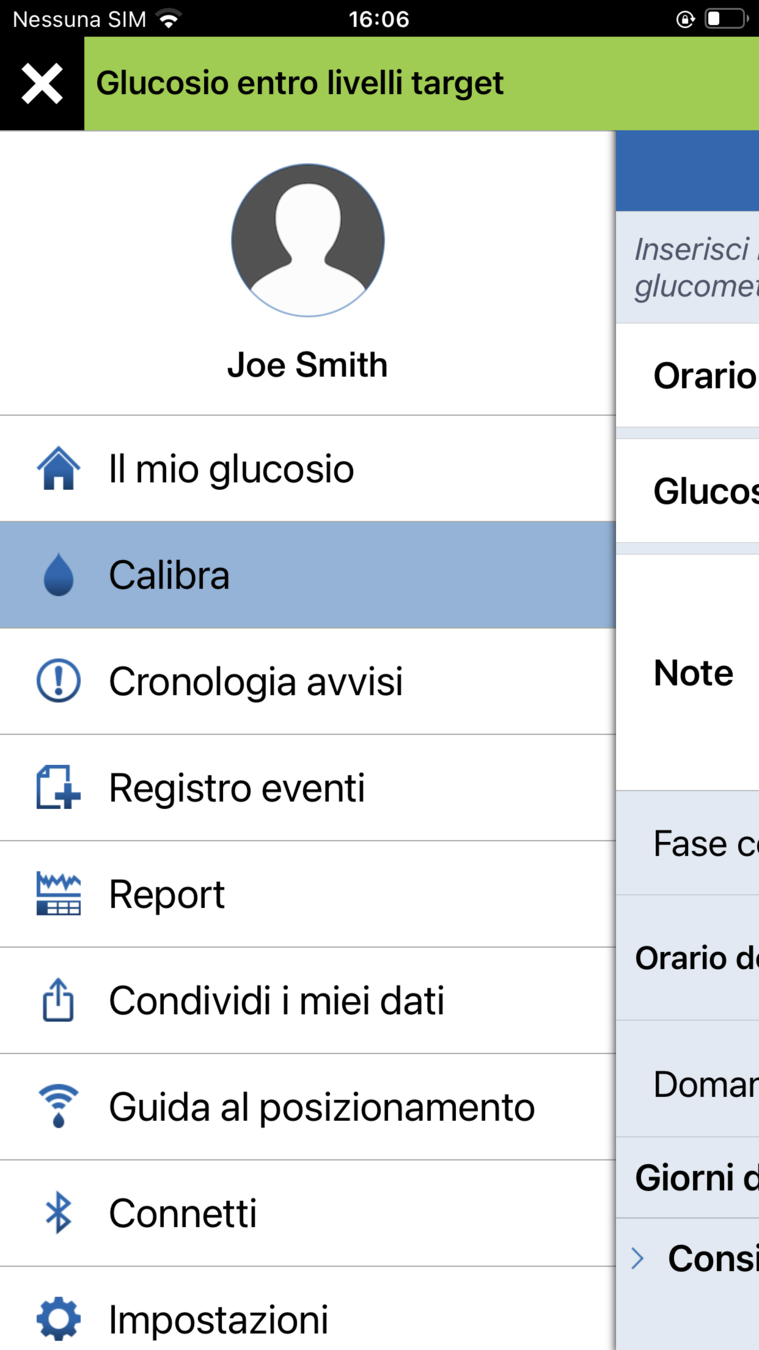The width and height of the screenshot is (759, 1350).
Task: Expand the chevron next to Consi
Action: pos(638,1258)
